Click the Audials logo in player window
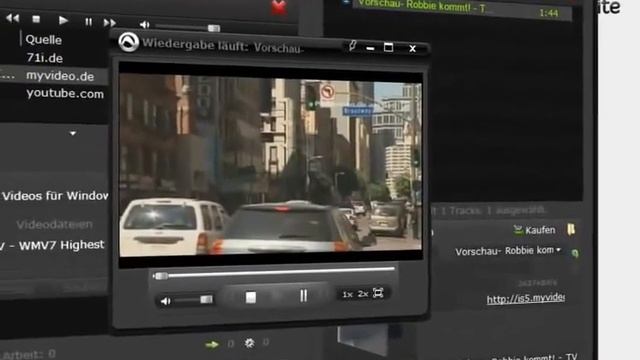 click(x=129, y=42)
